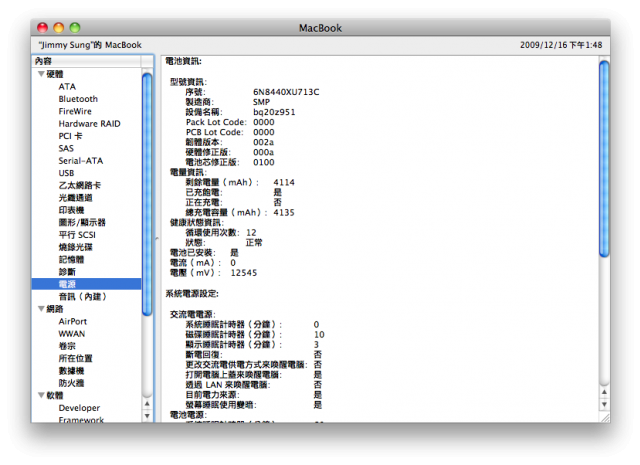This screenshot has width=640, height=465.
Task: Select USB in the hardware list
Action: pos(66,173)
